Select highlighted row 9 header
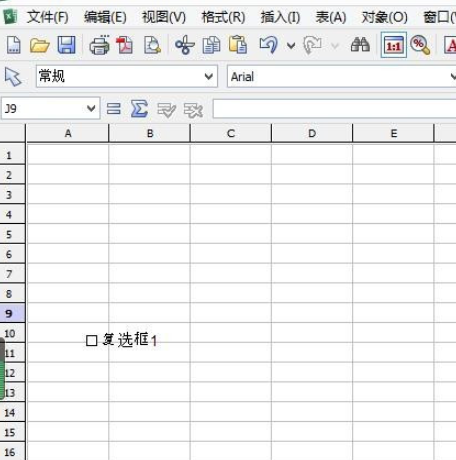This screenshot has width=456, height=460. click(x=12, y=313)
